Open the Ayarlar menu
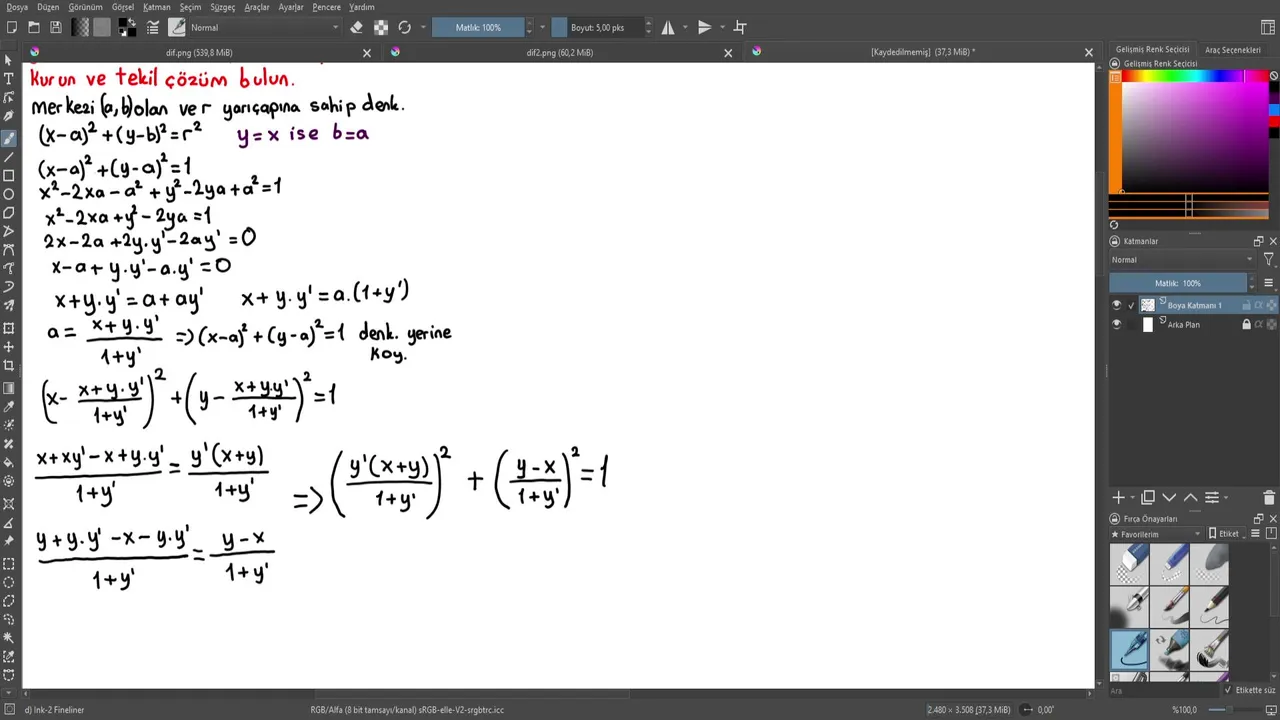This screenshot has height=720, width=1280. click(x=291, y=7)
